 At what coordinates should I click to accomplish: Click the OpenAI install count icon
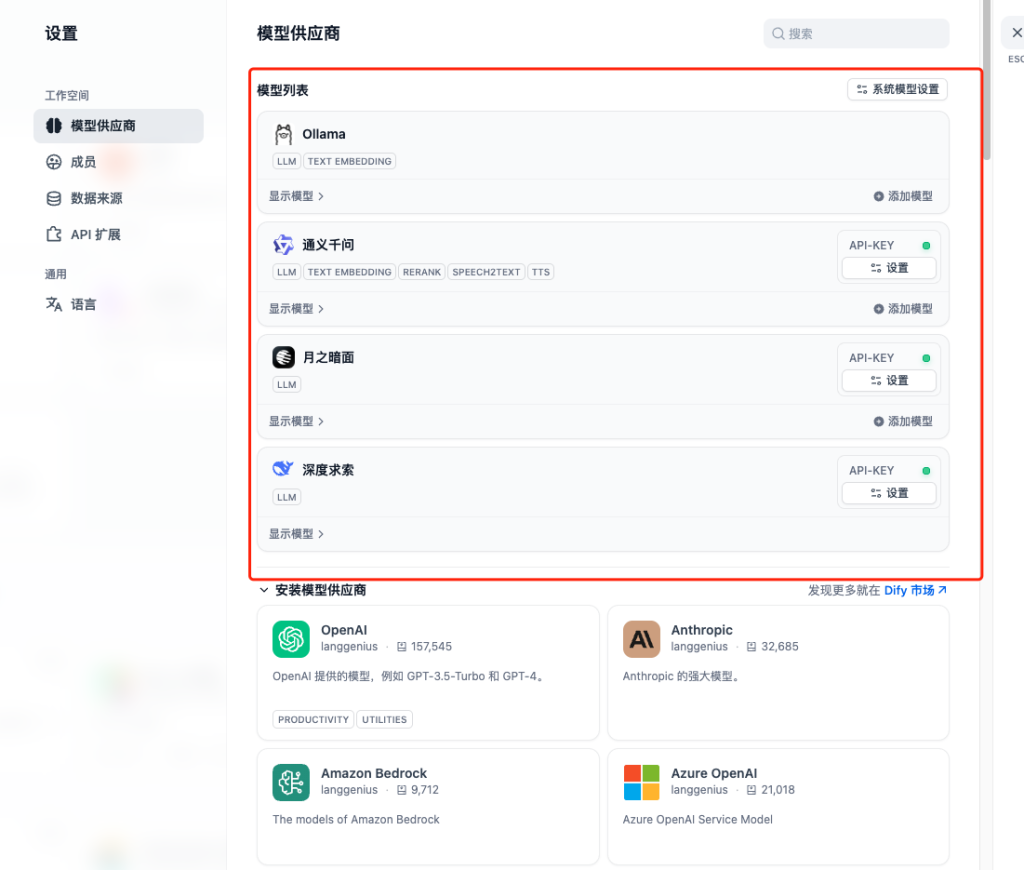pos(402,647)
